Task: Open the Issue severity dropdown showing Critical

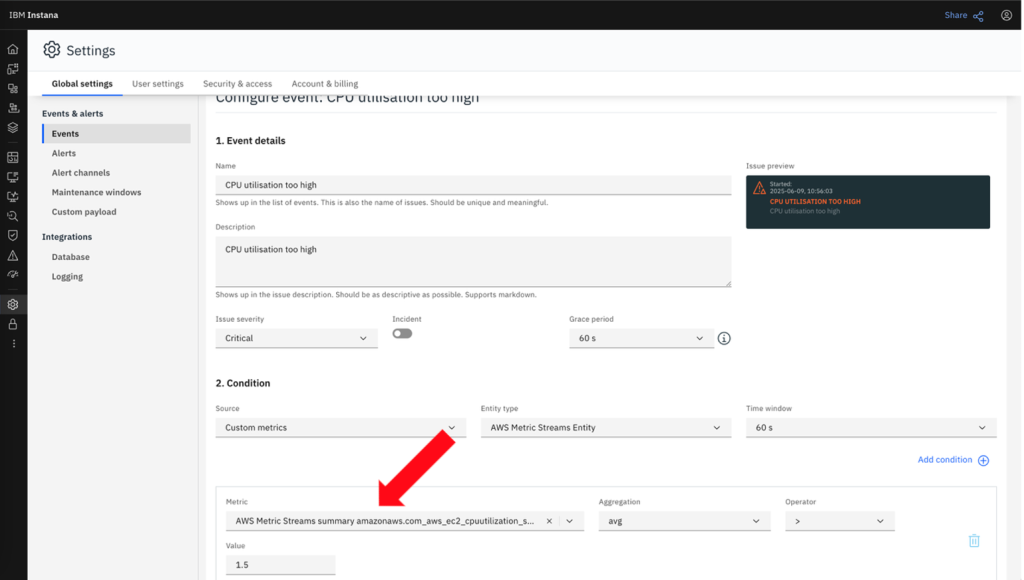Action: pyautogui.click(x=297, y=338)
